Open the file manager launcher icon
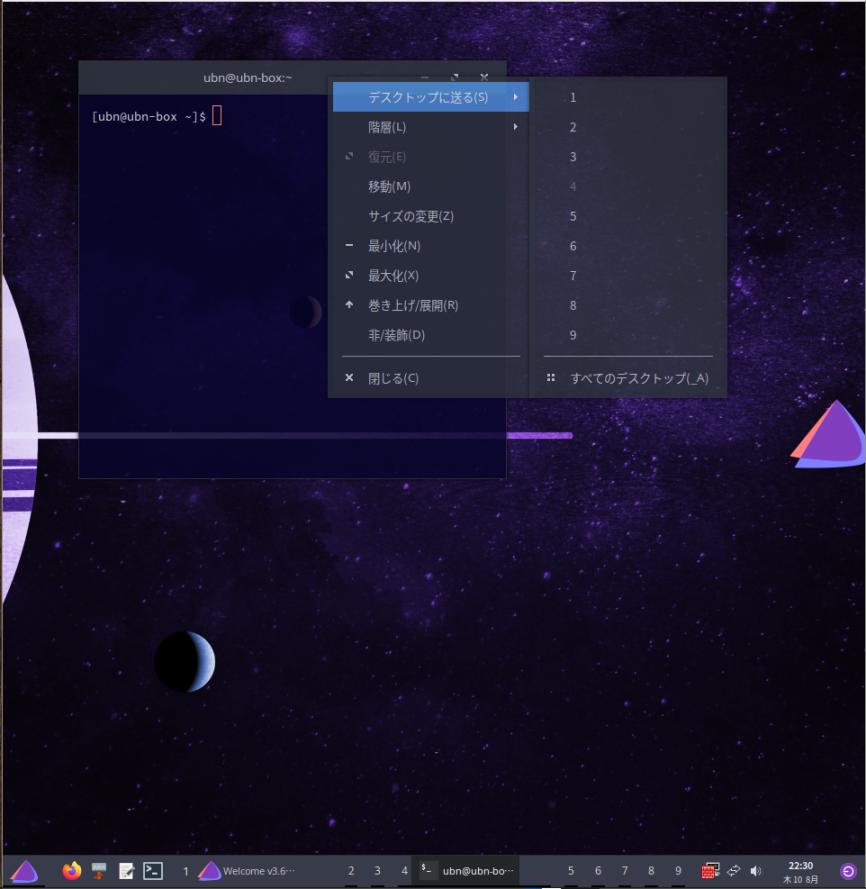This screenshot has height=889, width=866. [x=99, y=871]
